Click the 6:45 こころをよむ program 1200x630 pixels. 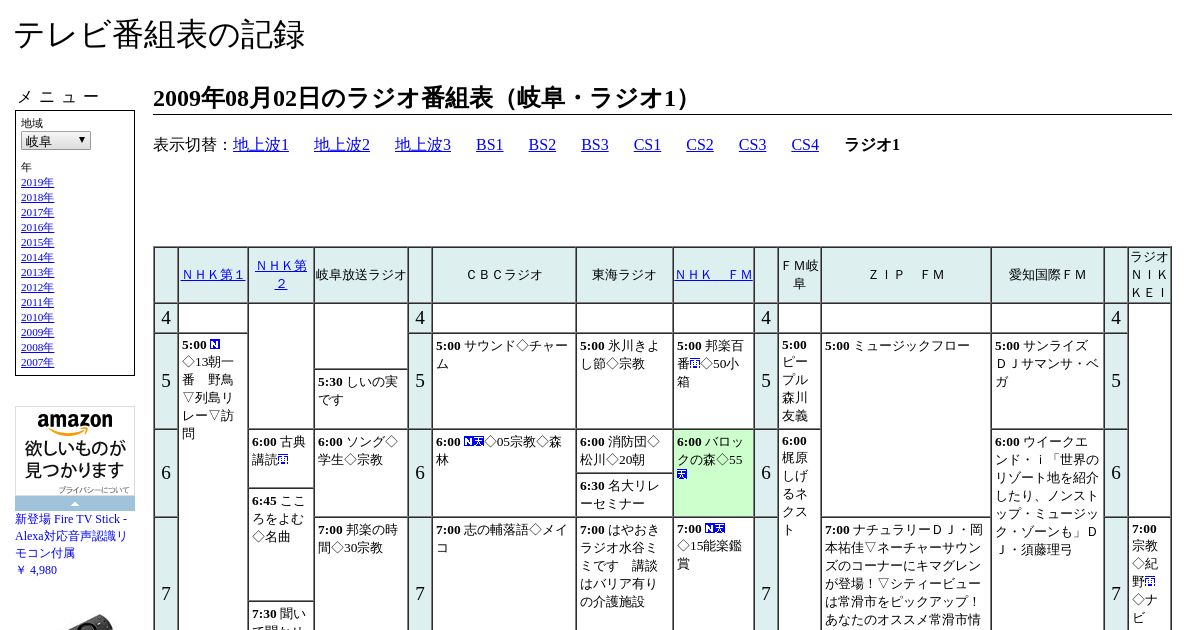(281, 545)
